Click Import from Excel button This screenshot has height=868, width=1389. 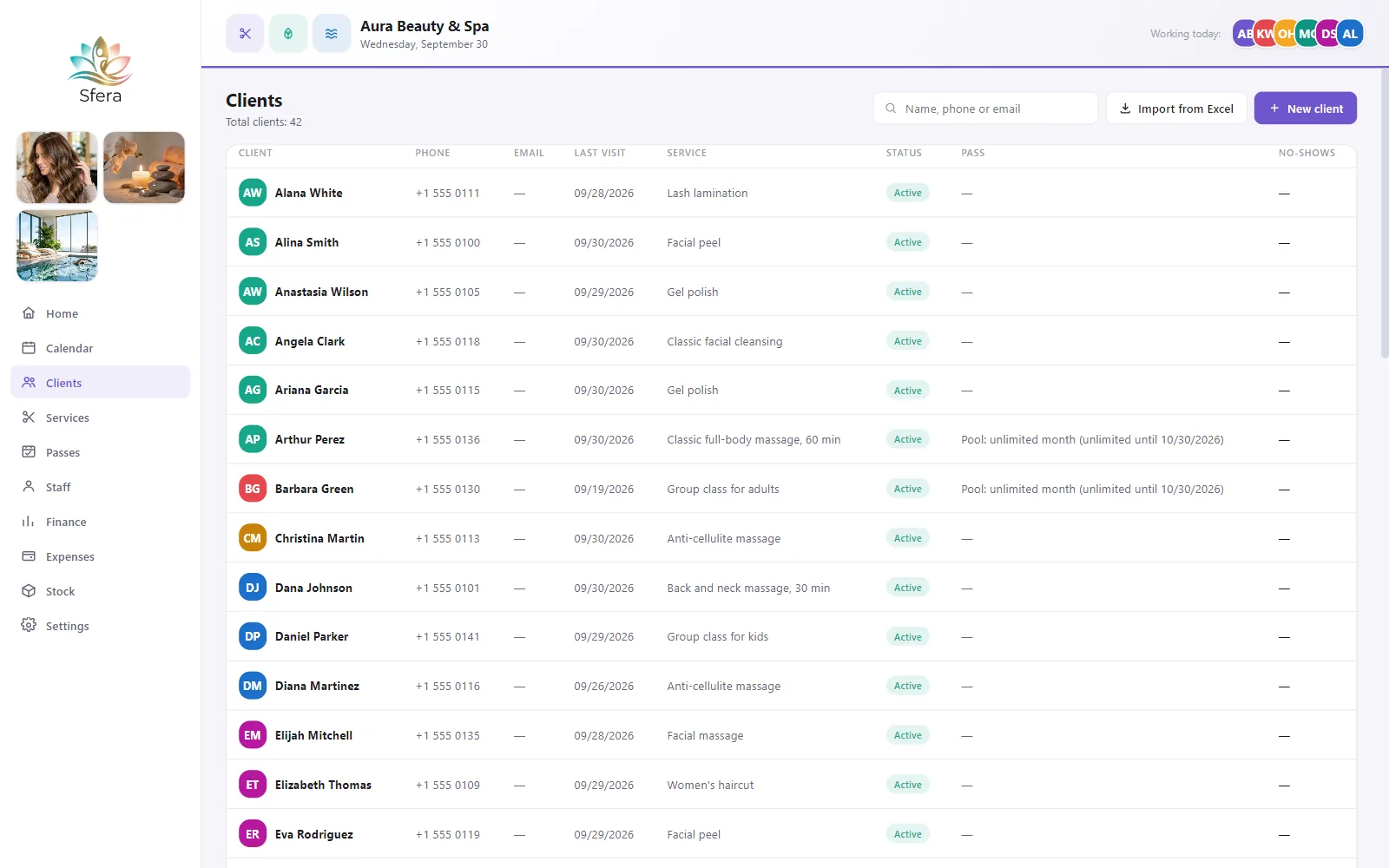click(1176, 108)
